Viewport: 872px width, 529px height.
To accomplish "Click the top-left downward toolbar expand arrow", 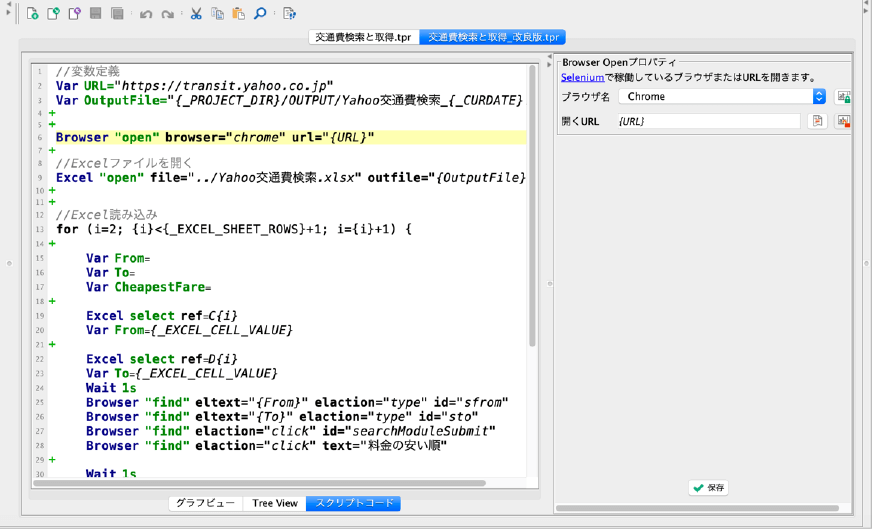I will point(8,12).
